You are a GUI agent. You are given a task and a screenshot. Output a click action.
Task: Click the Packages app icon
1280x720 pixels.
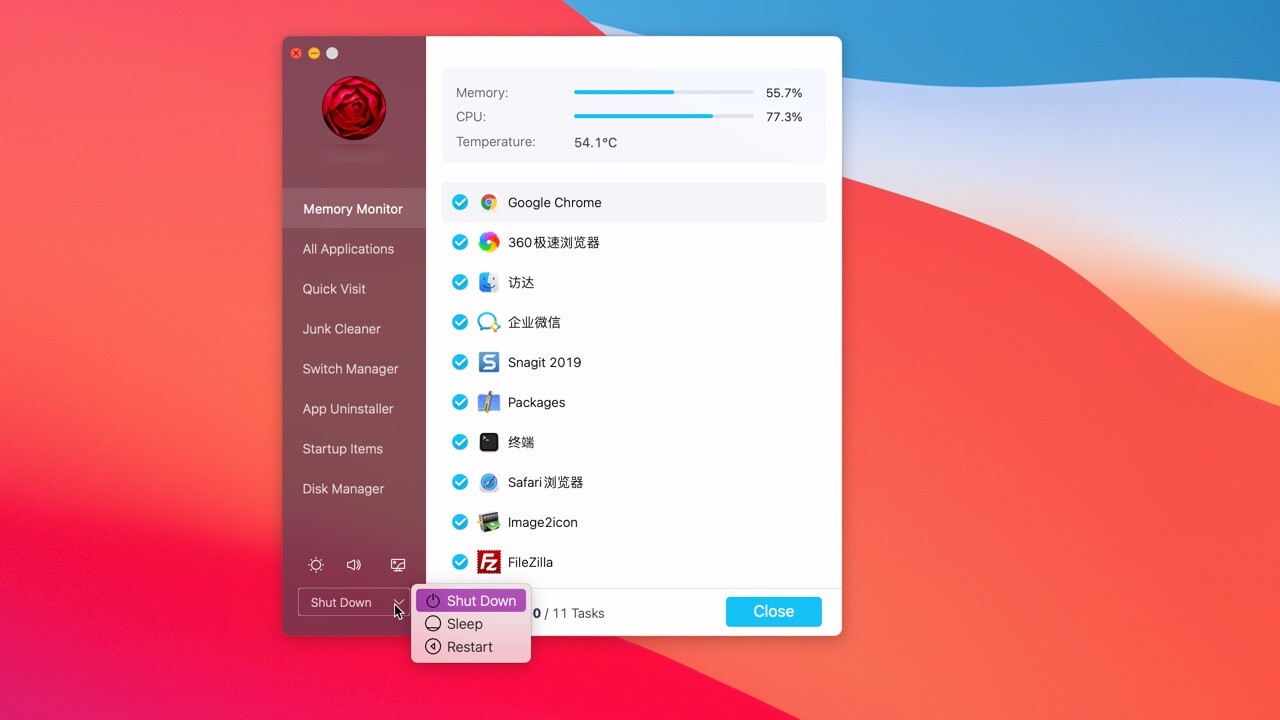(x=489, y=402)
